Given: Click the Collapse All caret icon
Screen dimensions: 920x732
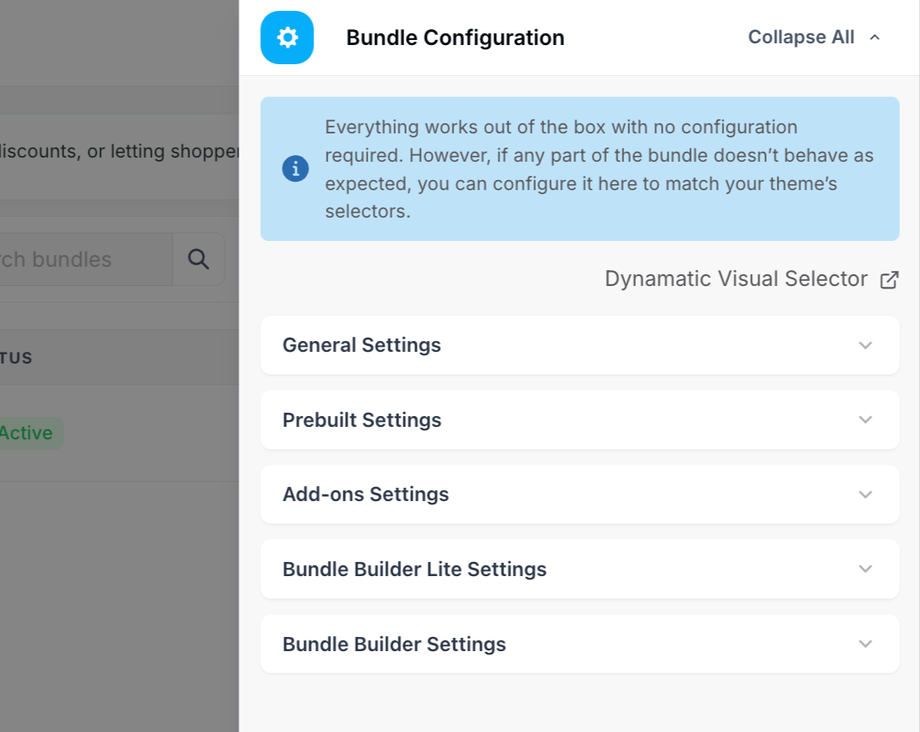Looking at the screenshot, I should tap(875, 38).
